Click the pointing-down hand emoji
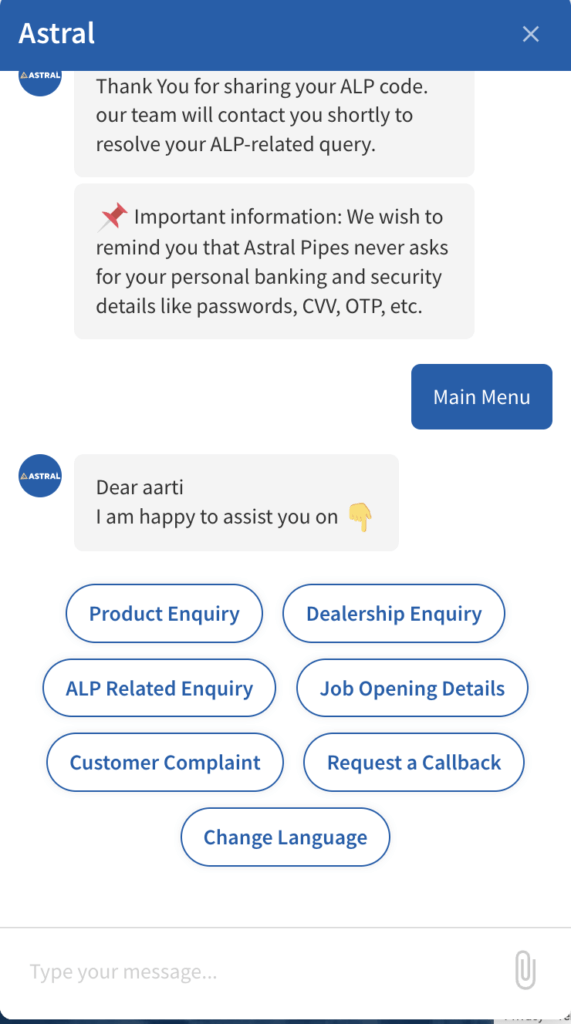This screenshot has height=1024, width=571. click(359, 517)
